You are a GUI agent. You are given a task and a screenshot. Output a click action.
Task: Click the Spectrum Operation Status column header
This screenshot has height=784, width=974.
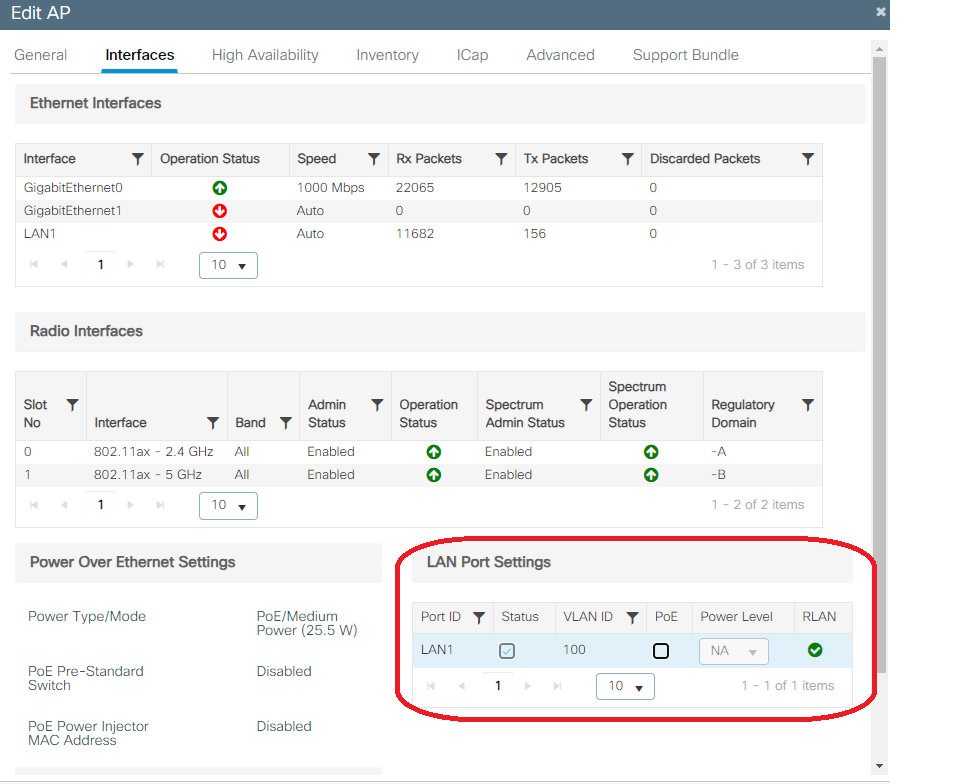(637, 405)
